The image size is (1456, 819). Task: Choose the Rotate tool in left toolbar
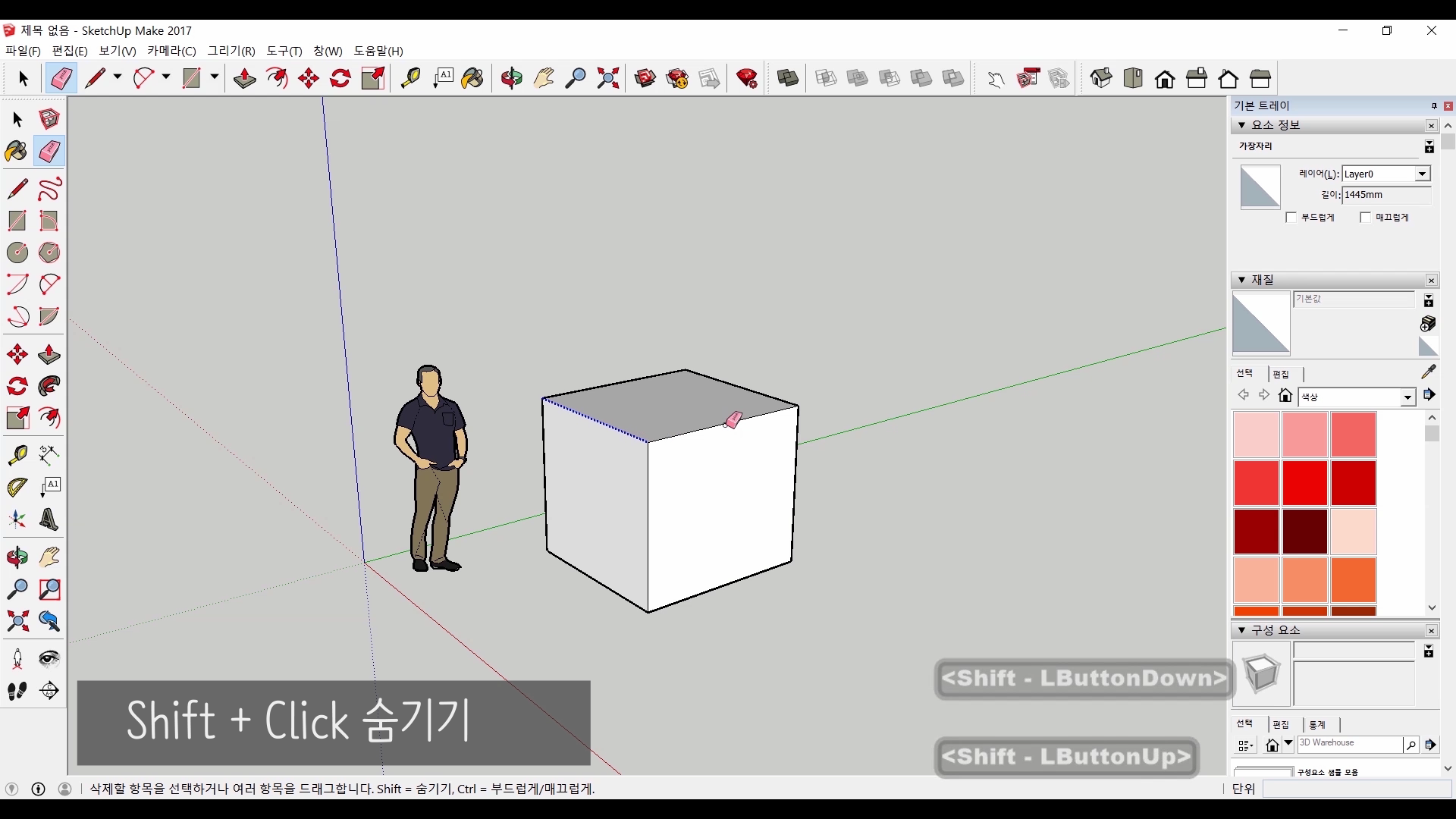(x=17, y=387)
